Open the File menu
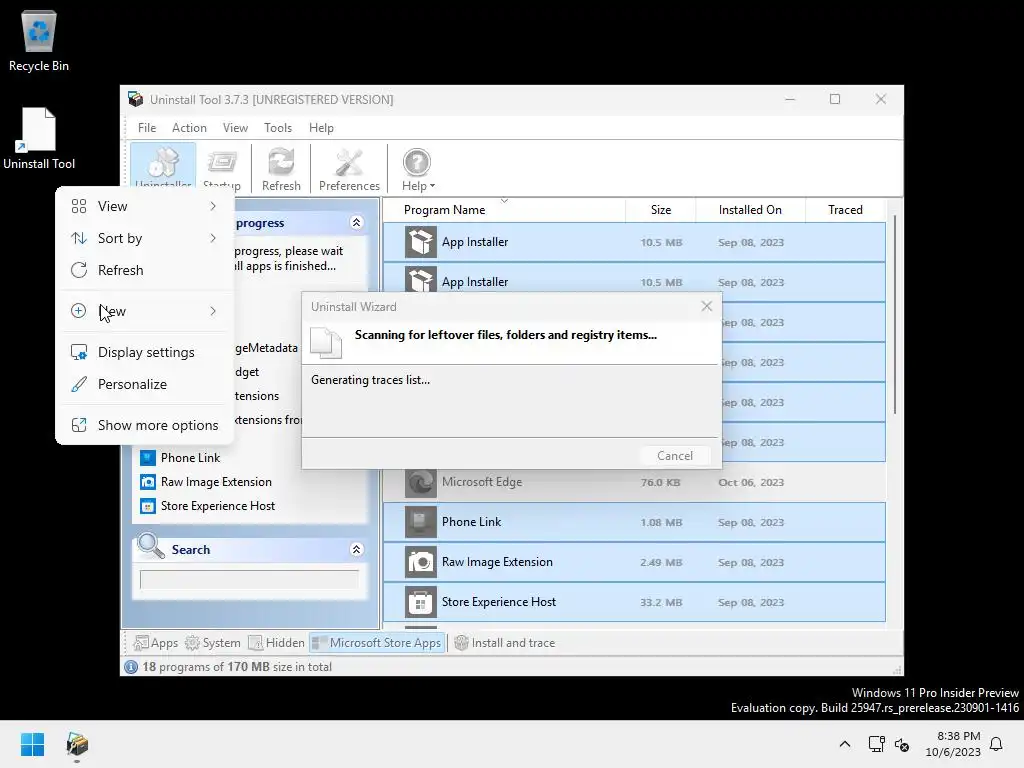 click(x=147, y=128)
